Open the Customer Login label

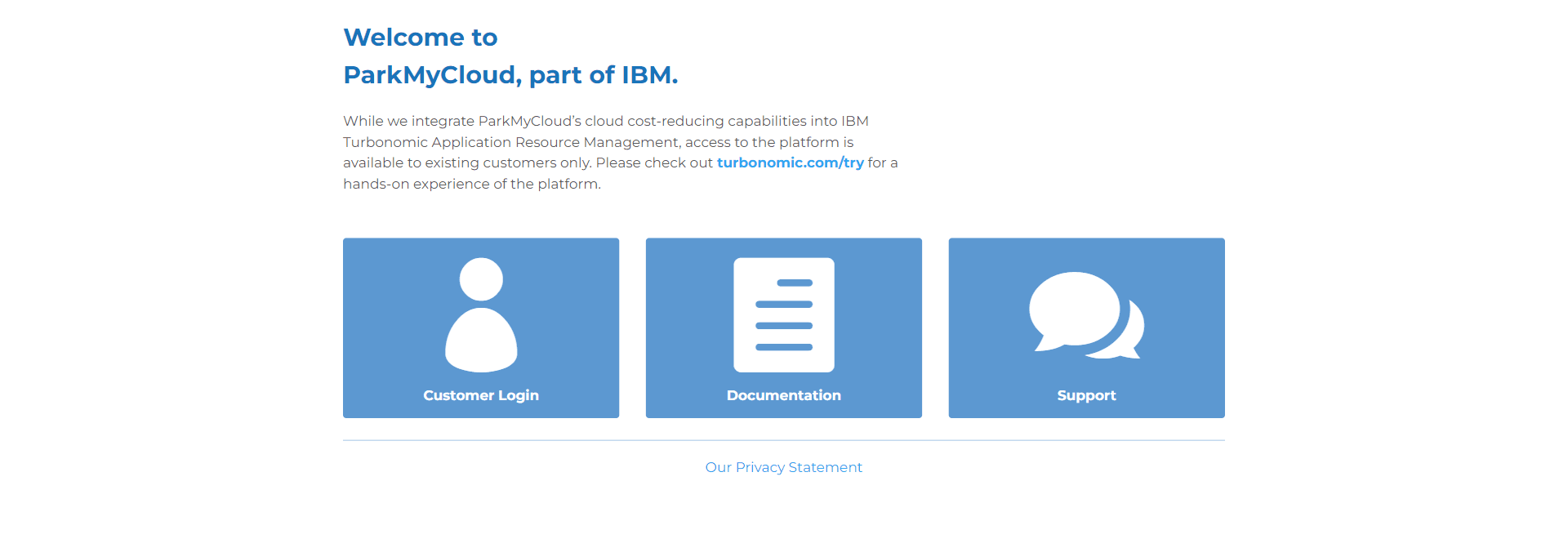point(481,395)
